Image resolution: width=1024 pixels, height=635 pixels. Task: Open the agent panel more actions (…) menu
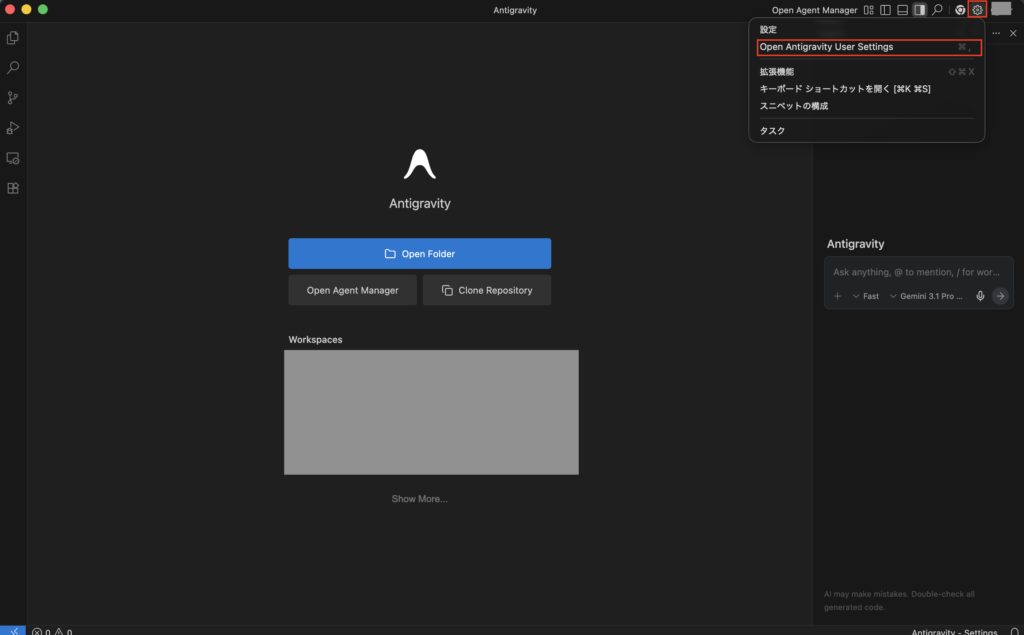(995, 34)
